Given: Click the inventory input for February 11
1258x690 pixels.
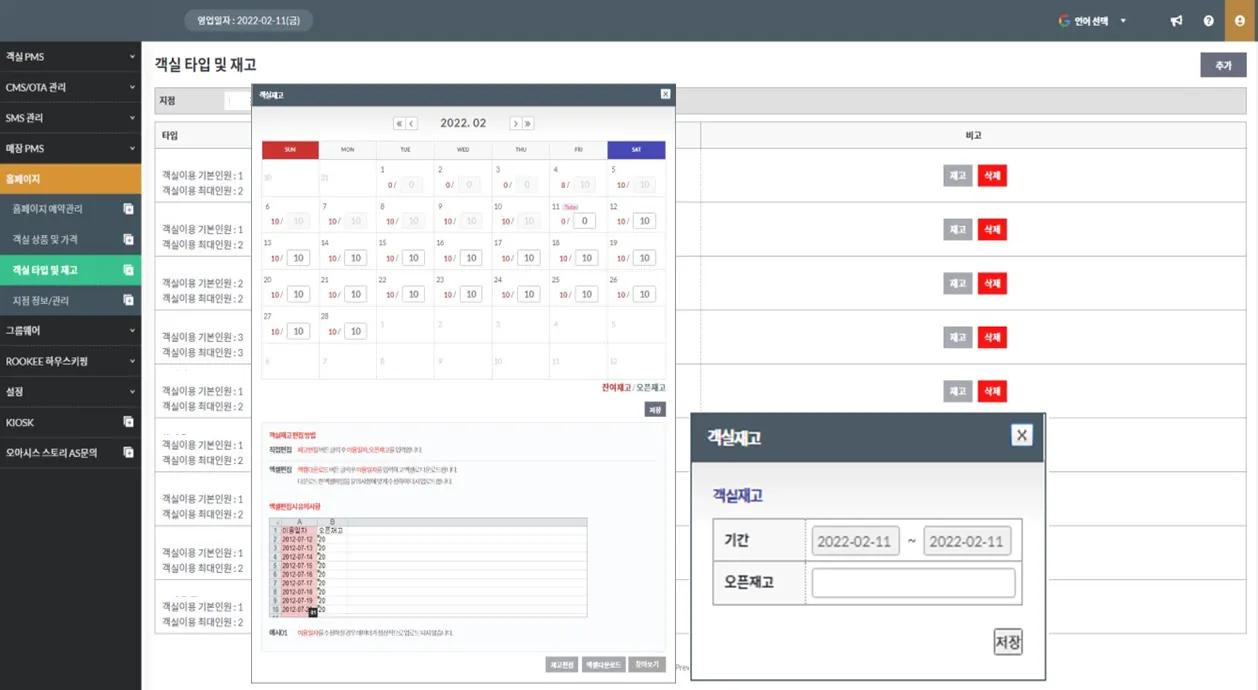Looking at the screenshot, I should click(585, 221).
